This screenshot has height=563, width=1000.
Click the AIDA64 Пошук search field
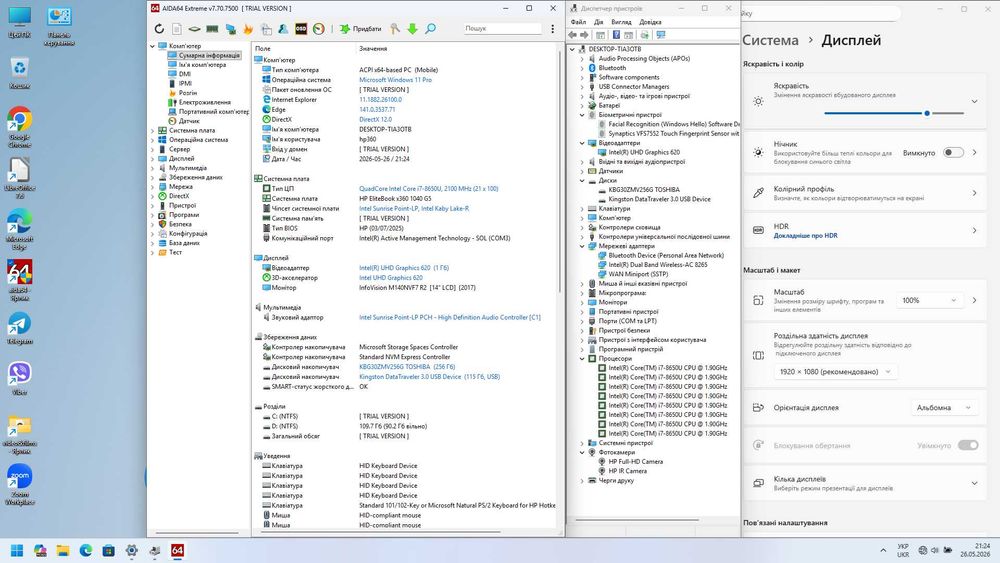pos(503,29)
